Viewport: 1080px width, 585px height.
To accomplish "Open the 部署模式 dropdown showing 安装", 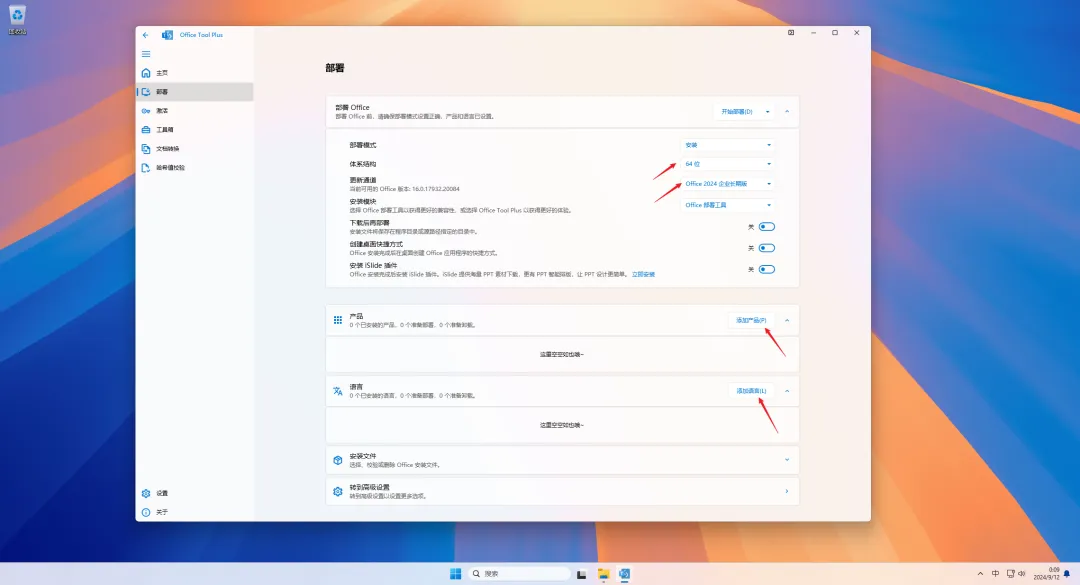I will pos(728,145).
